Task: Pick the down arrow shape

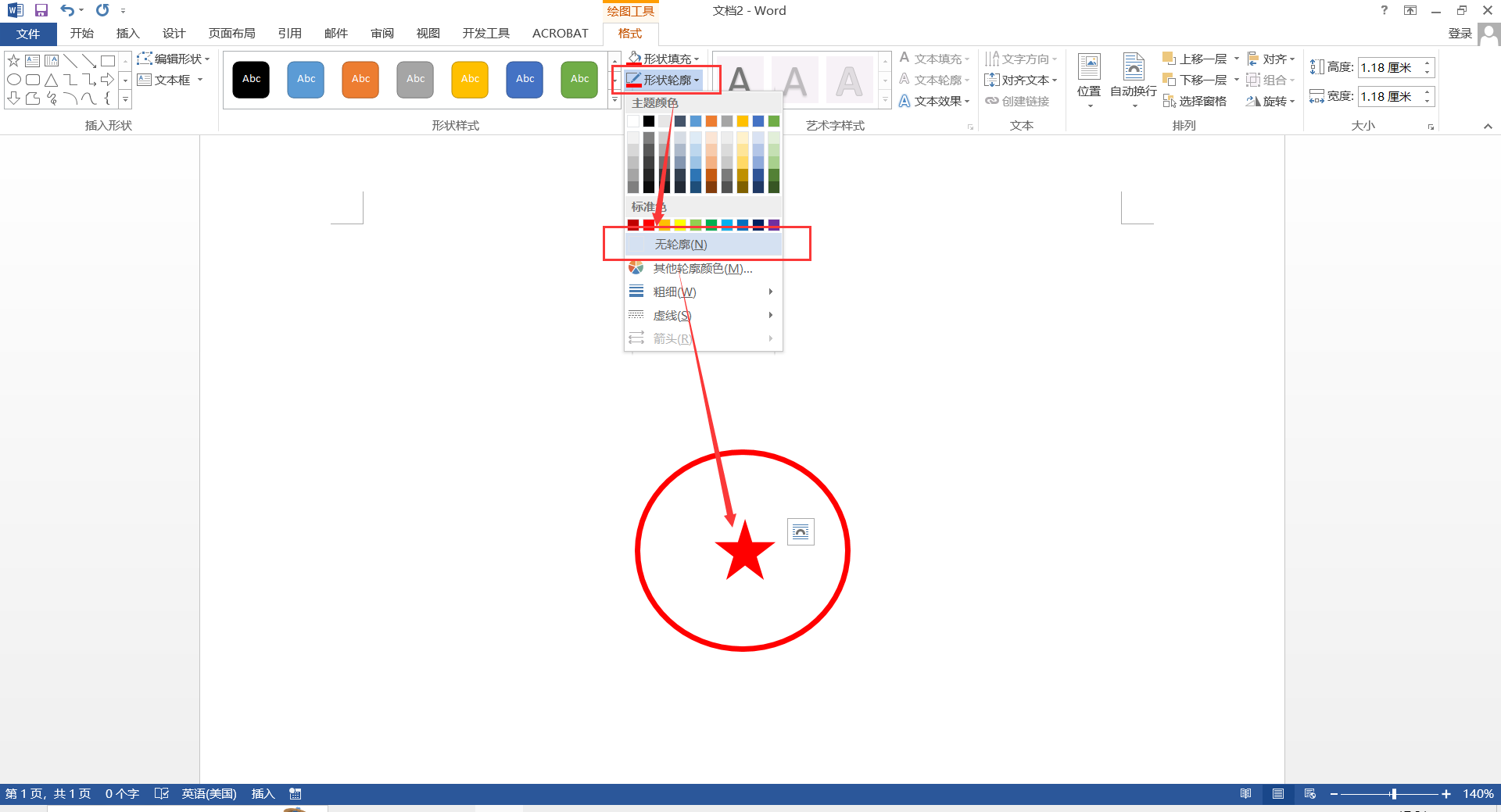Action: [13, 98]
